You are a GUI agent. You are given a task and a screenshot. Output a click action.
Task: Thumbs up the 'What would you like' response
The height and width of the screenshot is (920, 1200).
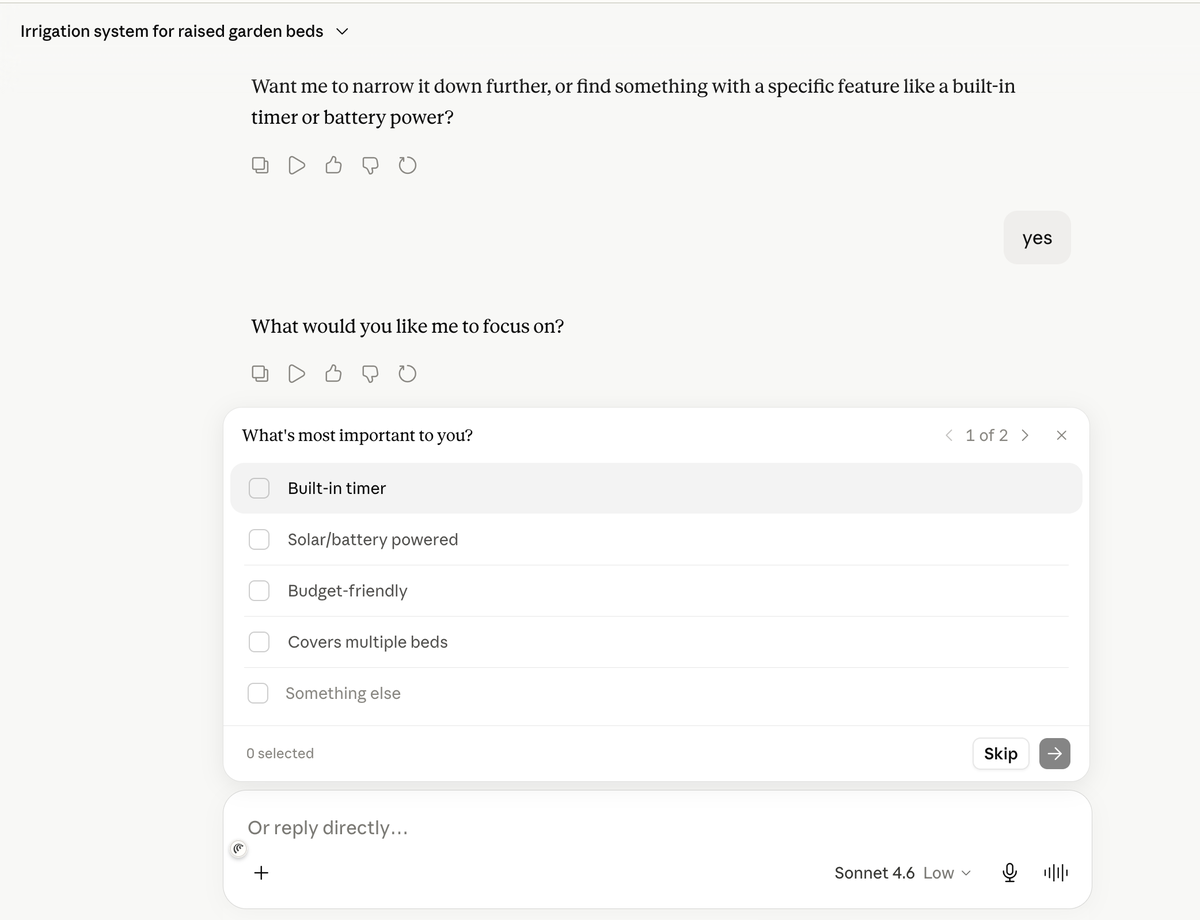tap(334, 374)
